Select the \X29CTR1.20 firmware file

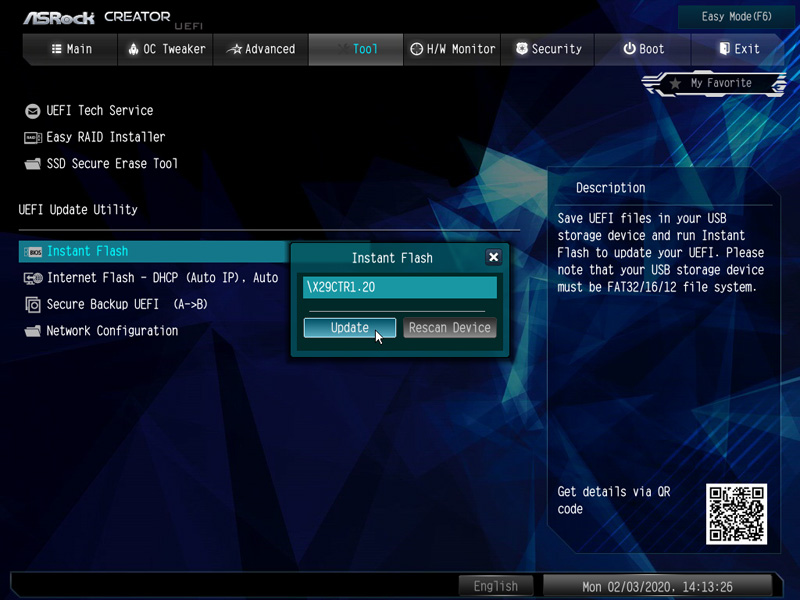click(399, 287)
